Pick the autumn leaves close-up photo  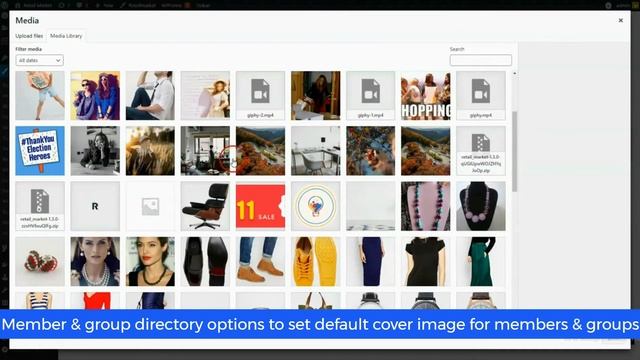(371, 151)
